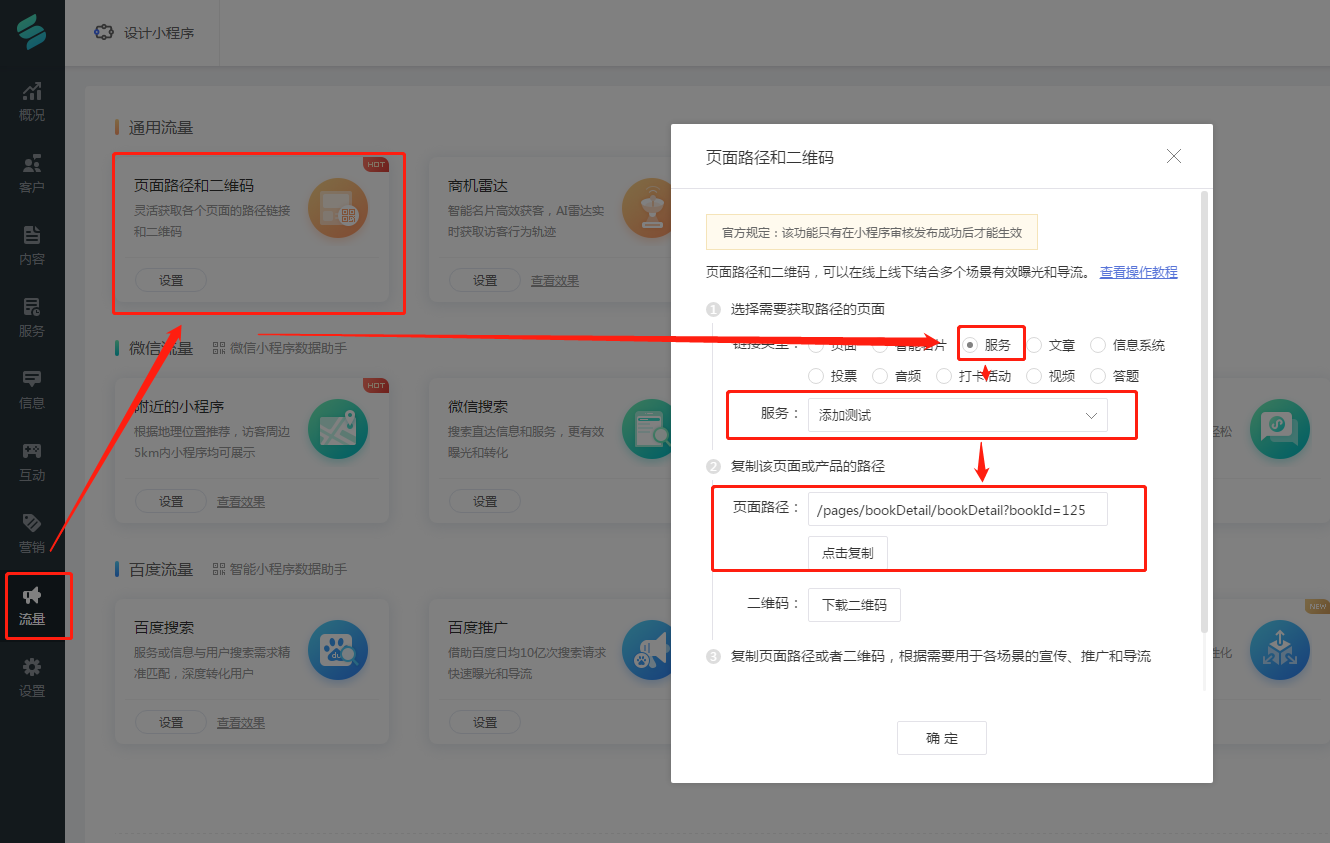Open 查看效果 on the 商机雷达 card
This screenshot has height=843, width=1330.
tap(555, 281)
